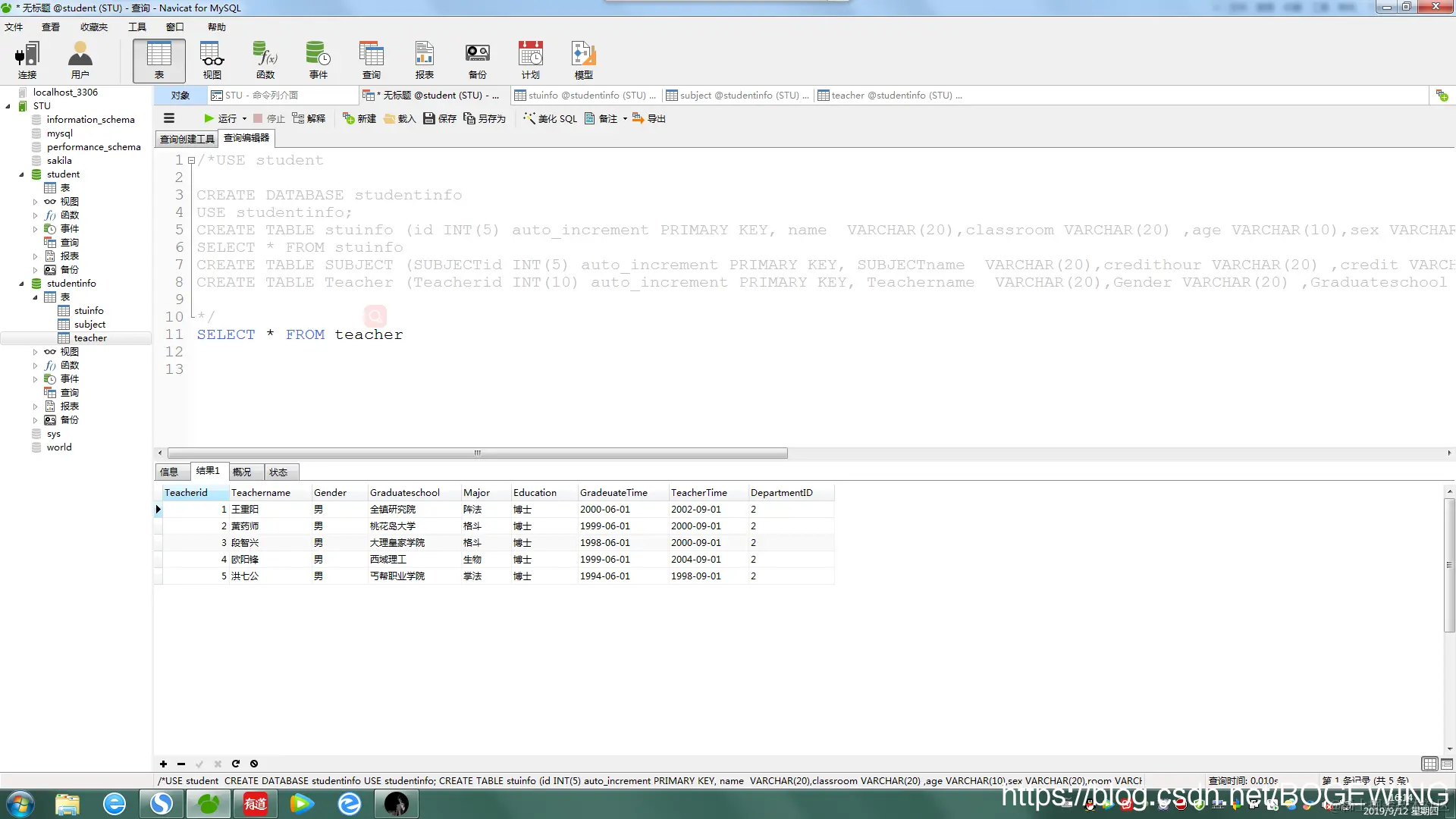Screen dimensions: 1456x819
Task: Click the Beautify SQL button
Action: coord(550,118)
